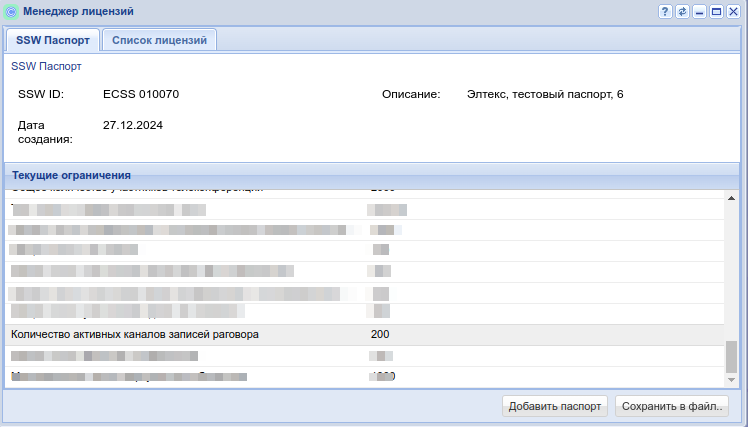Switch to the SSW Паспорт tab
Viewport: 748px width, 427px height.
click(x=52, y=40)
